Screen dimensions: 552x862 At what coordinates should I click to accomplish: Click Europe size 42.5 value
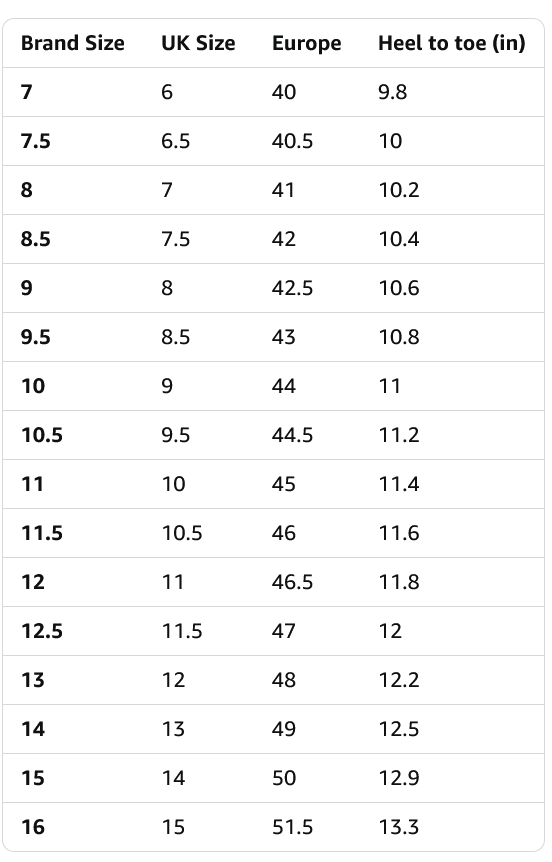coord(292,288)
